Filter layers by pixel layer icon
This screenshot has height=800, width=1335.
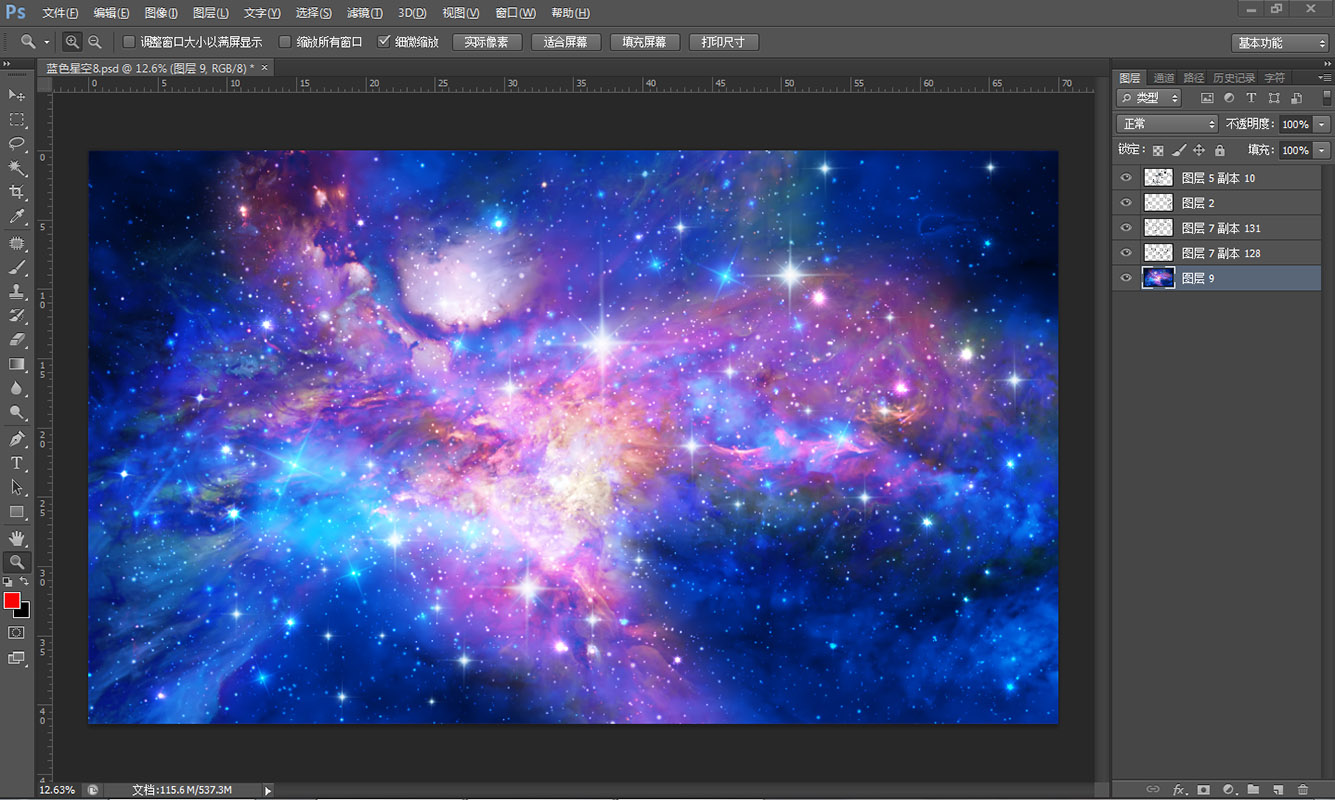coord(1207,98)
